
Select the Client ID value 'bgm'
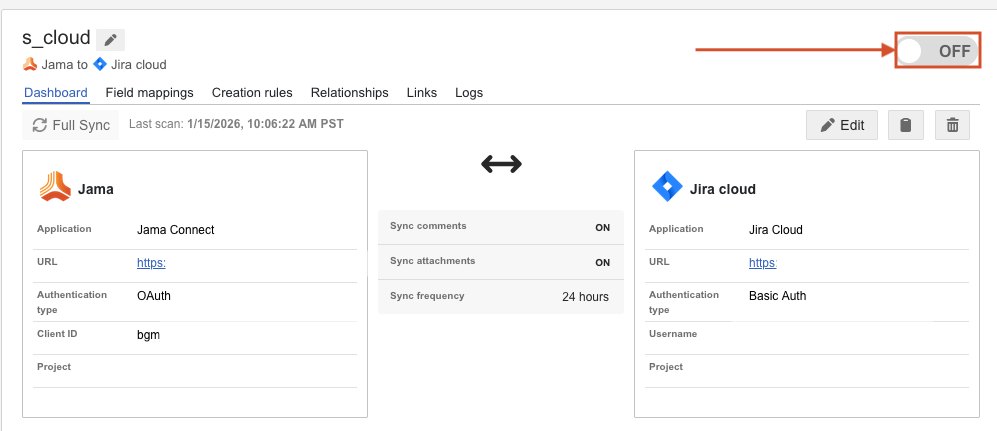pos(148,335)
